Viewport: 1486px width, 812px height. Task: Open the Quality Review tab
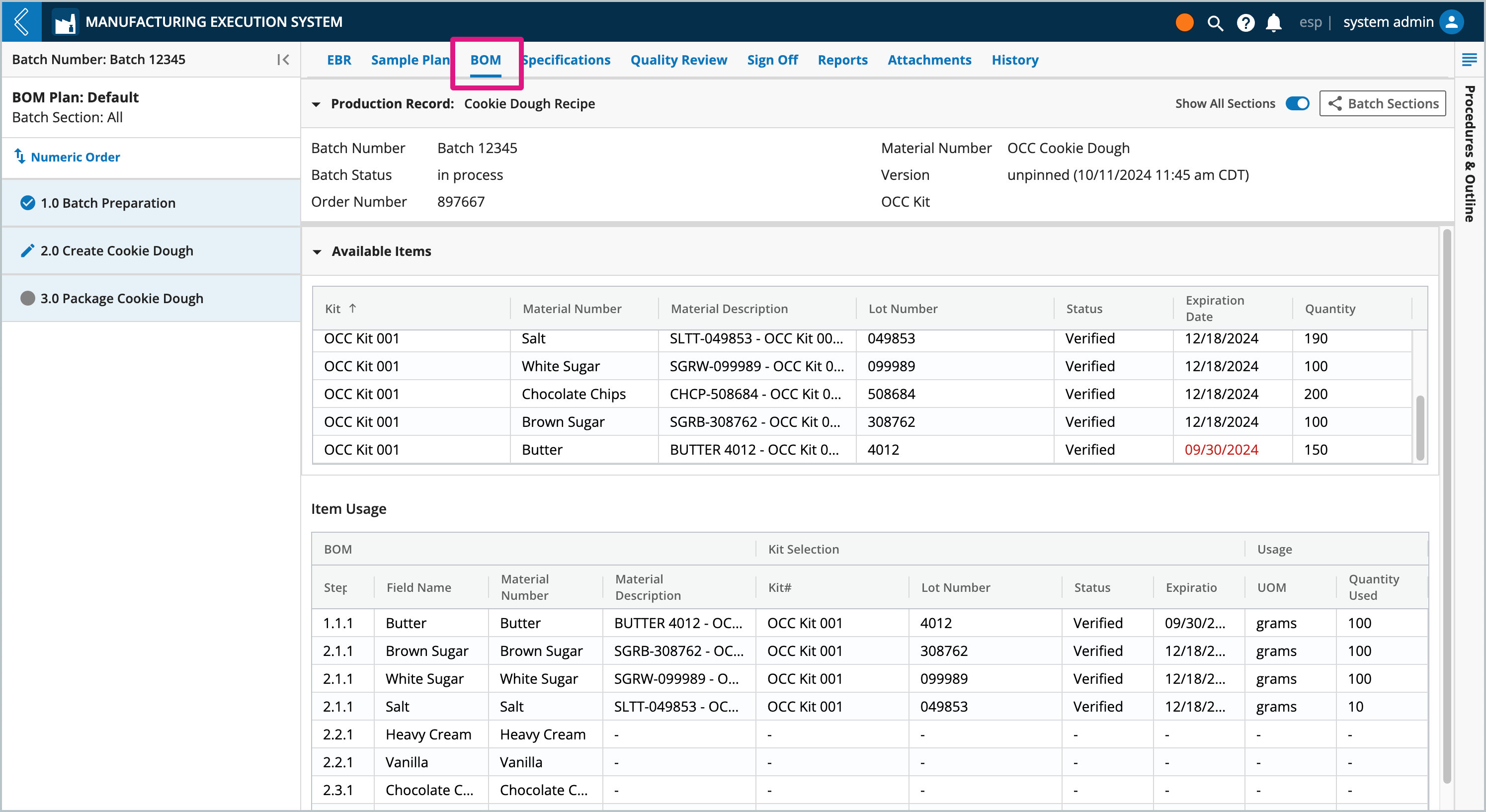coord(678,60)
